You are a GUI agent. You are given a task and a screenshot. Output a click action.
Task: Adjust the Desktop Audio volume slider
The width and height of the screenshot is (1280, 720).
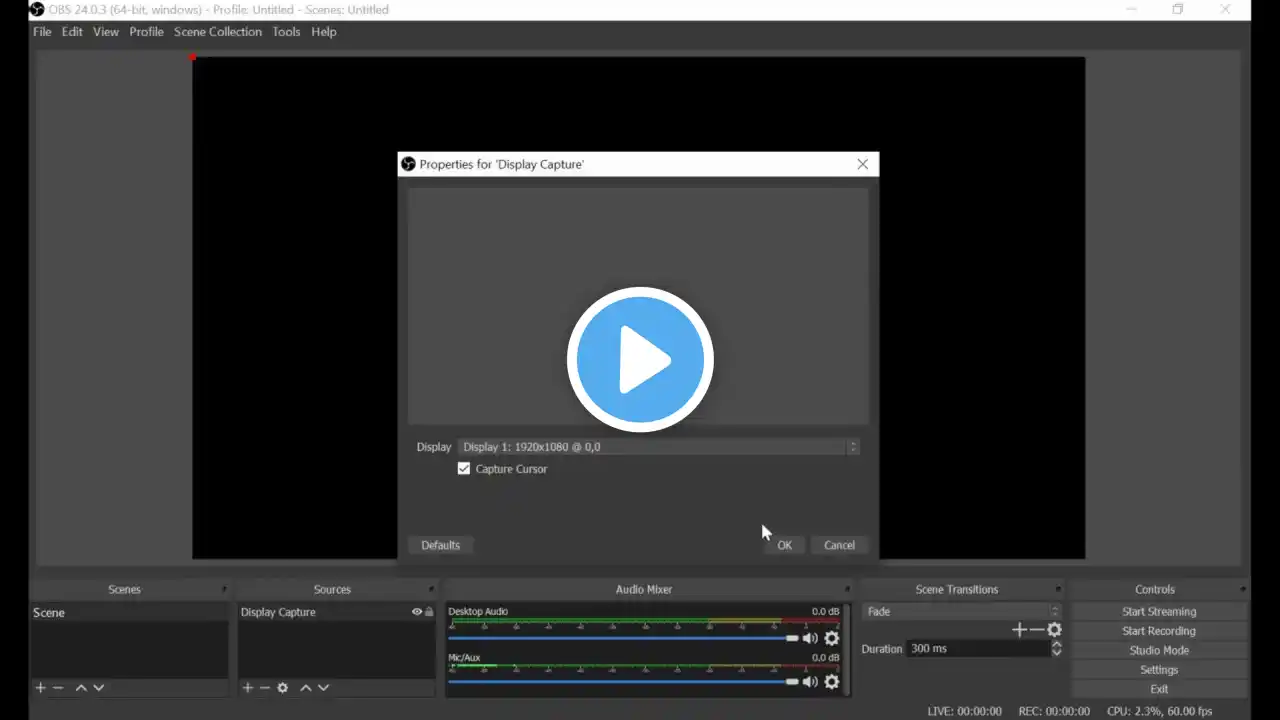624,638
